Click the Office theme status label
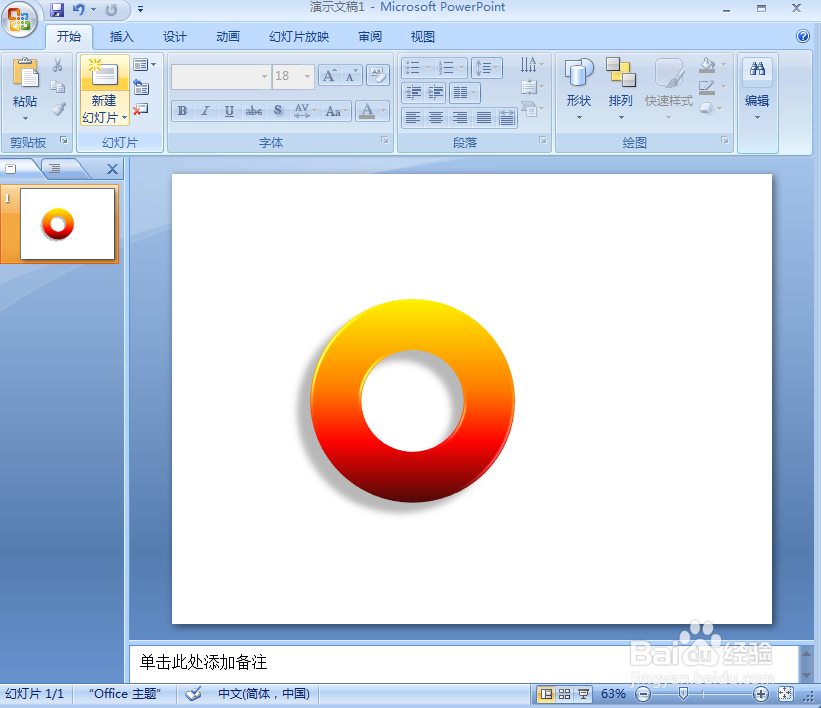This screenshot has height=708, width=821. click(125, 694)
